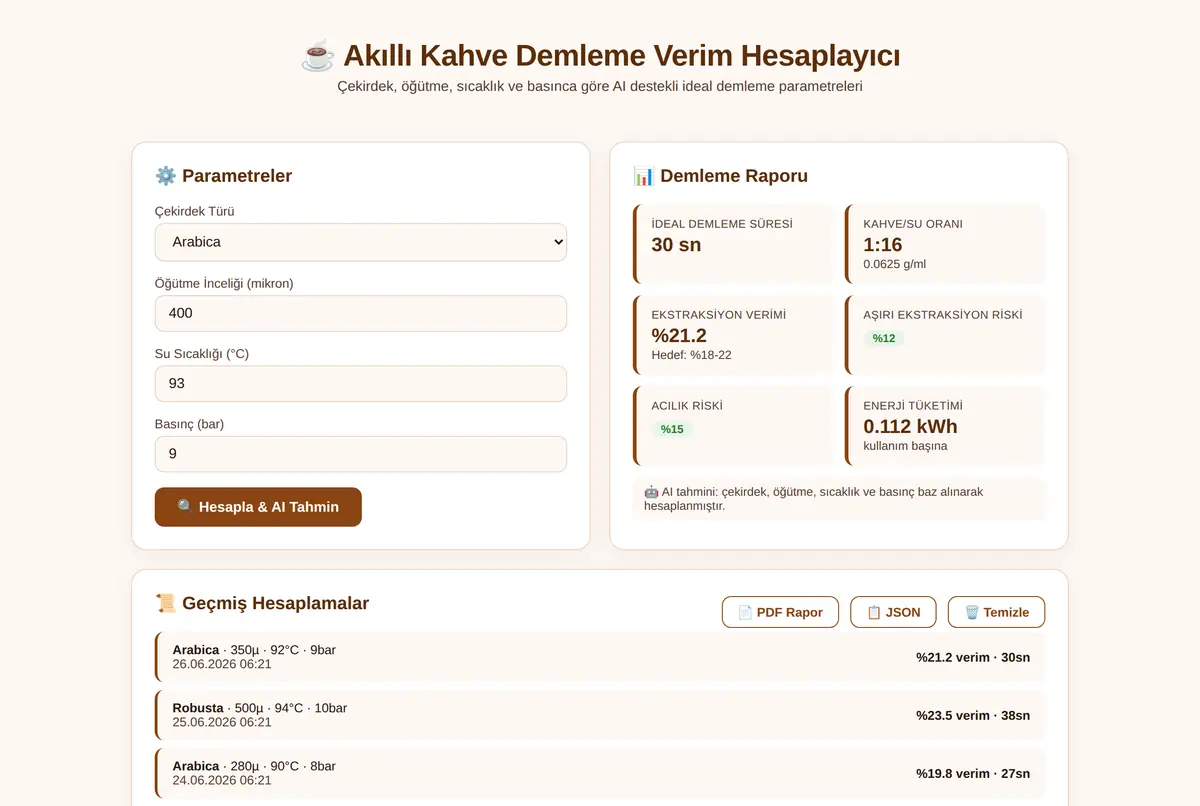Focus the Su Sıcaklığı field showing 93

(x=361, y=384)
